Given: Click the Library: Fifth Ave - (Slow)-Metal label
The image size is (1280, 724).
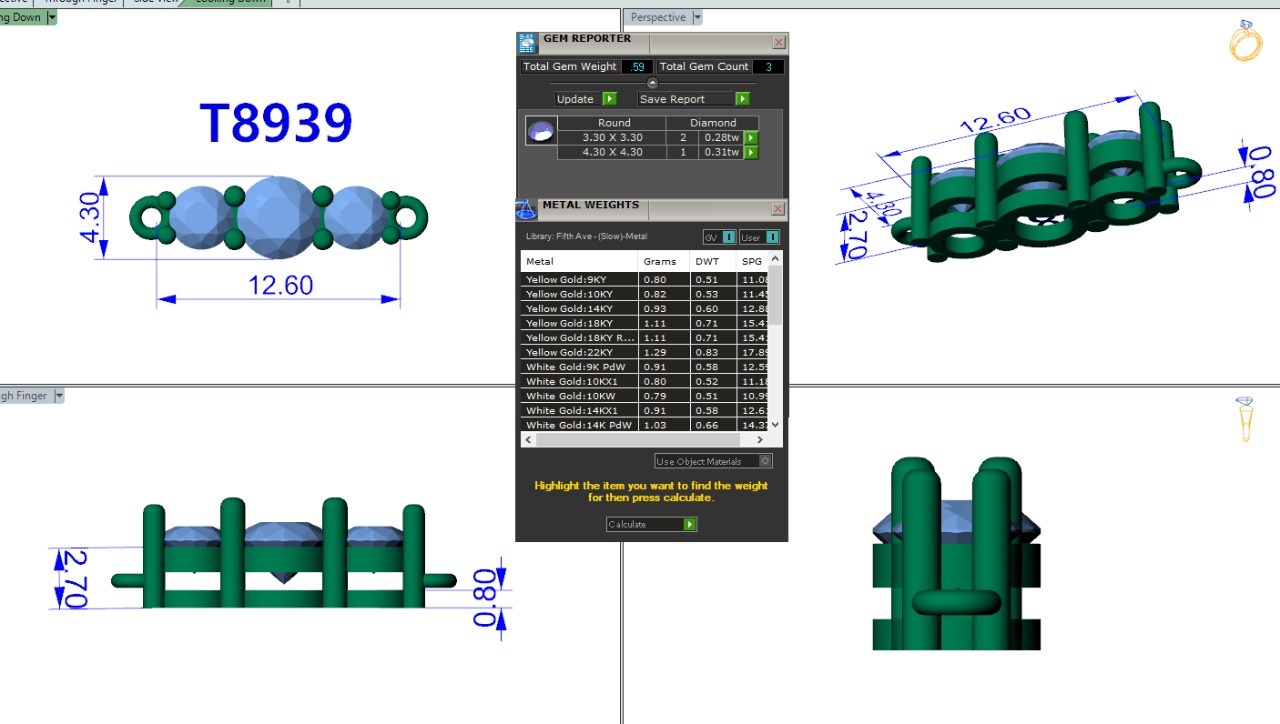Looking at the screenshot, I should pyautogui.click(x=586, y=237).
